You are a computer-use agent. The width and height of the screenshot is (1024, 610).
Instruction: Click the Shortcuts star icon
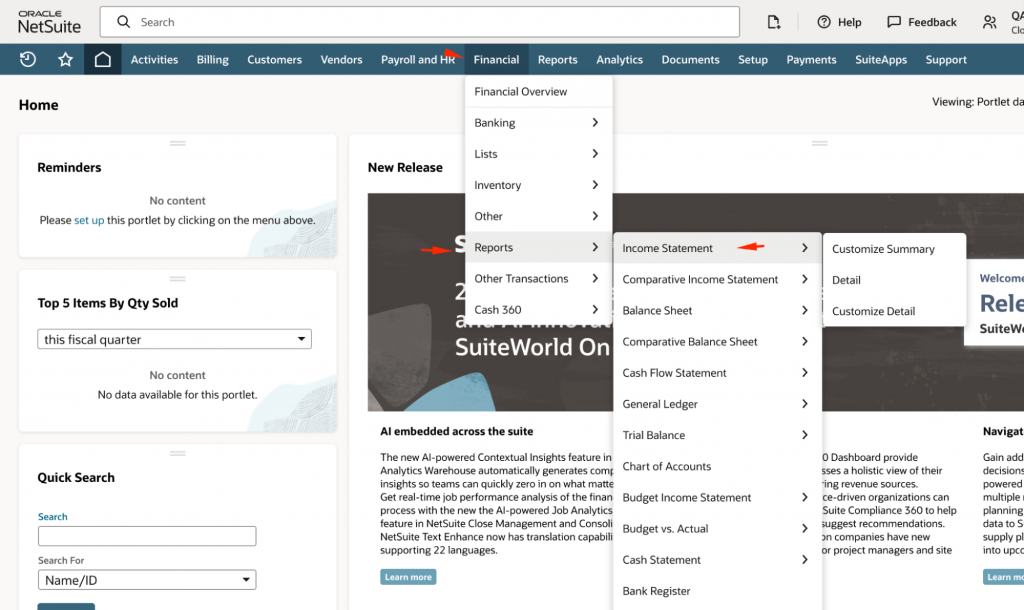(x=66, y=59)
